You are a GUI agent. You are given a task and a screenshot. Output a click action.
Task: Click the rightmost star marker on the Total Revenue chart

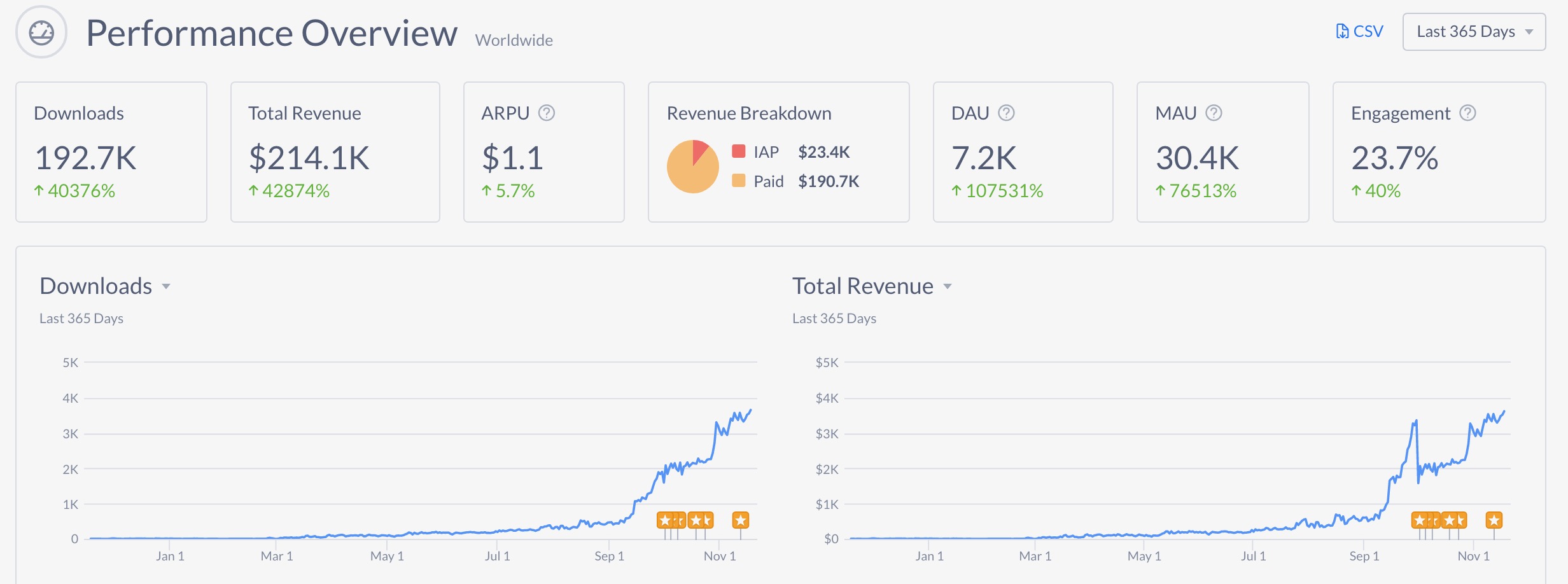[1494, 520]
